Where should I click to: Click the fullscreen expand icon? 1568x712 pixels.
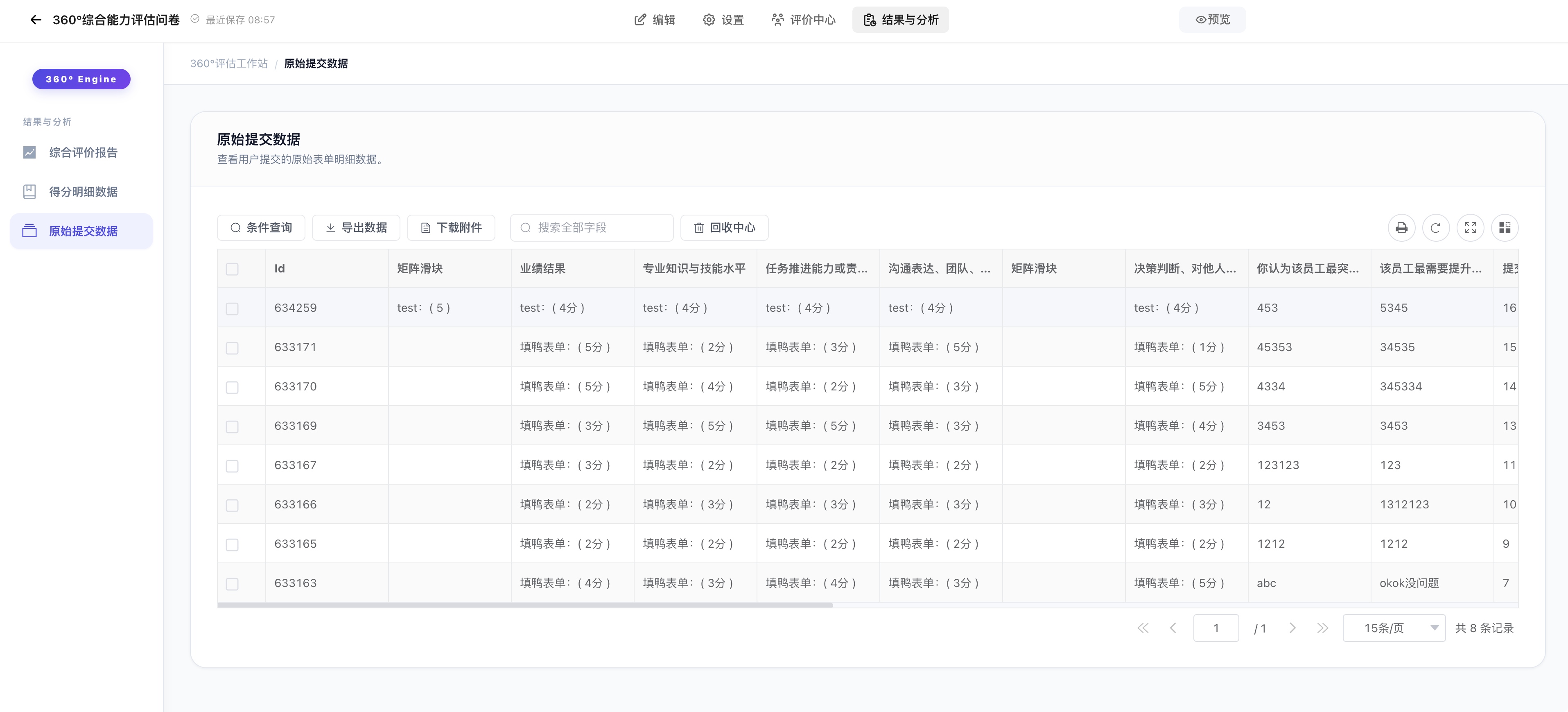(1470, 228)
